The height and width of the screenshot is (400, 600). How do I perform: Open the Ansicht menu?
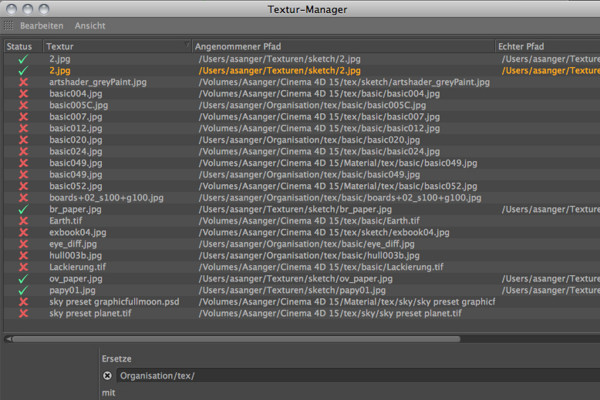click(x=90, y=26)
